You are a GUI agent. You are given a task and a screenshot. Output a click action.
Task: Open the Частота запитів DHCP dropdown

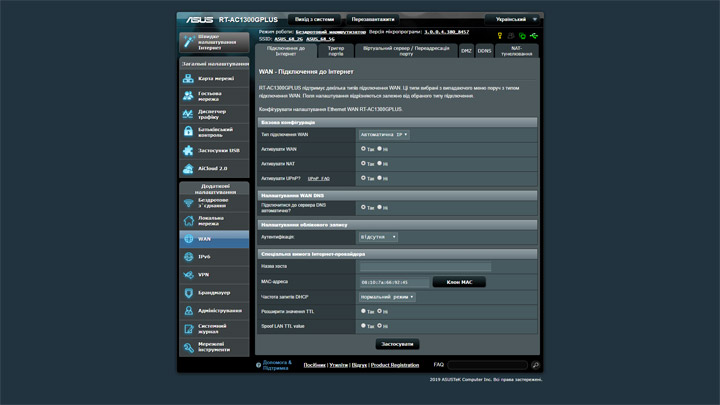387,297
